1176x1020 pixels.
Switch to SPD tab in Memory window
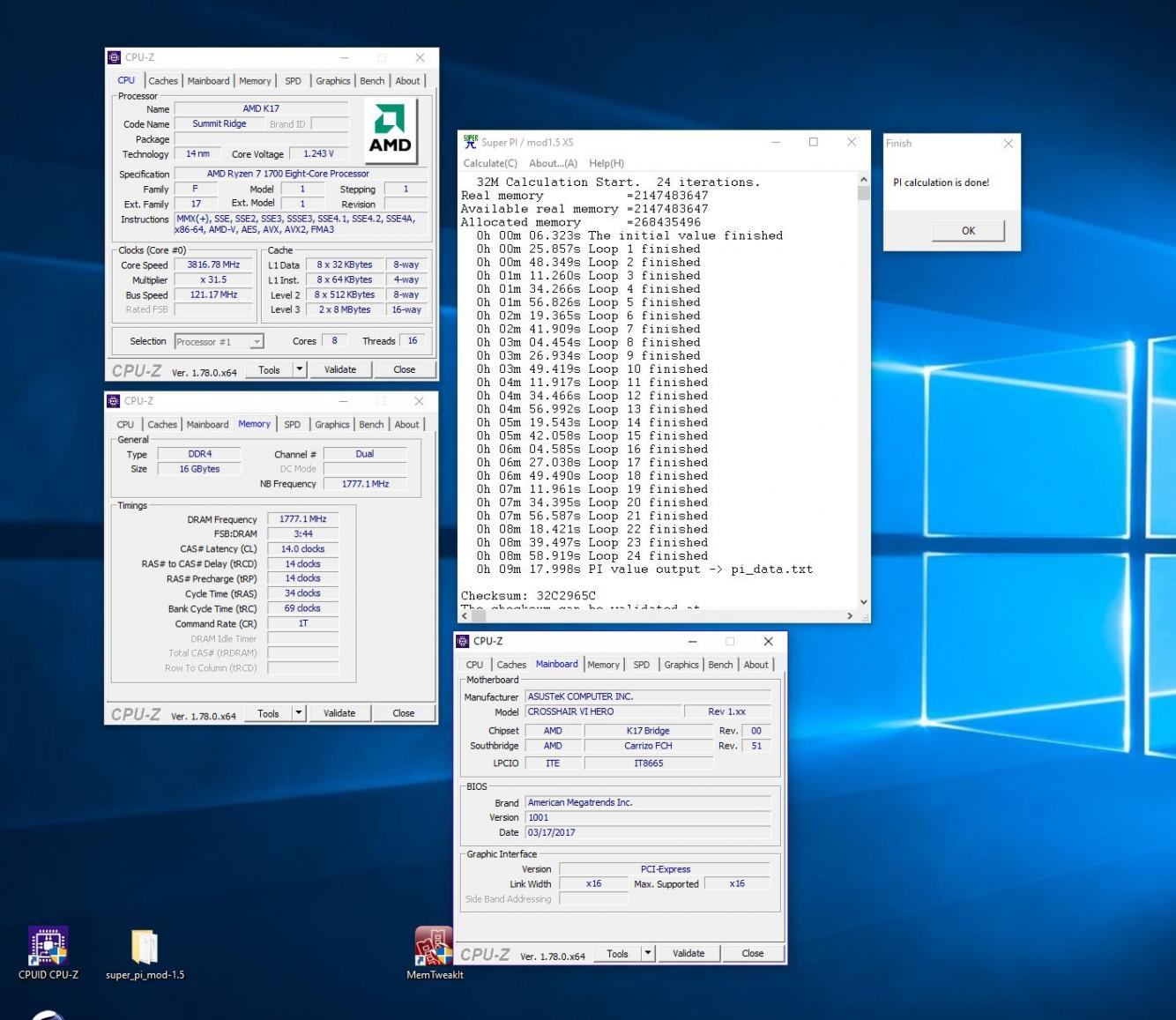(x=292, y=425)
